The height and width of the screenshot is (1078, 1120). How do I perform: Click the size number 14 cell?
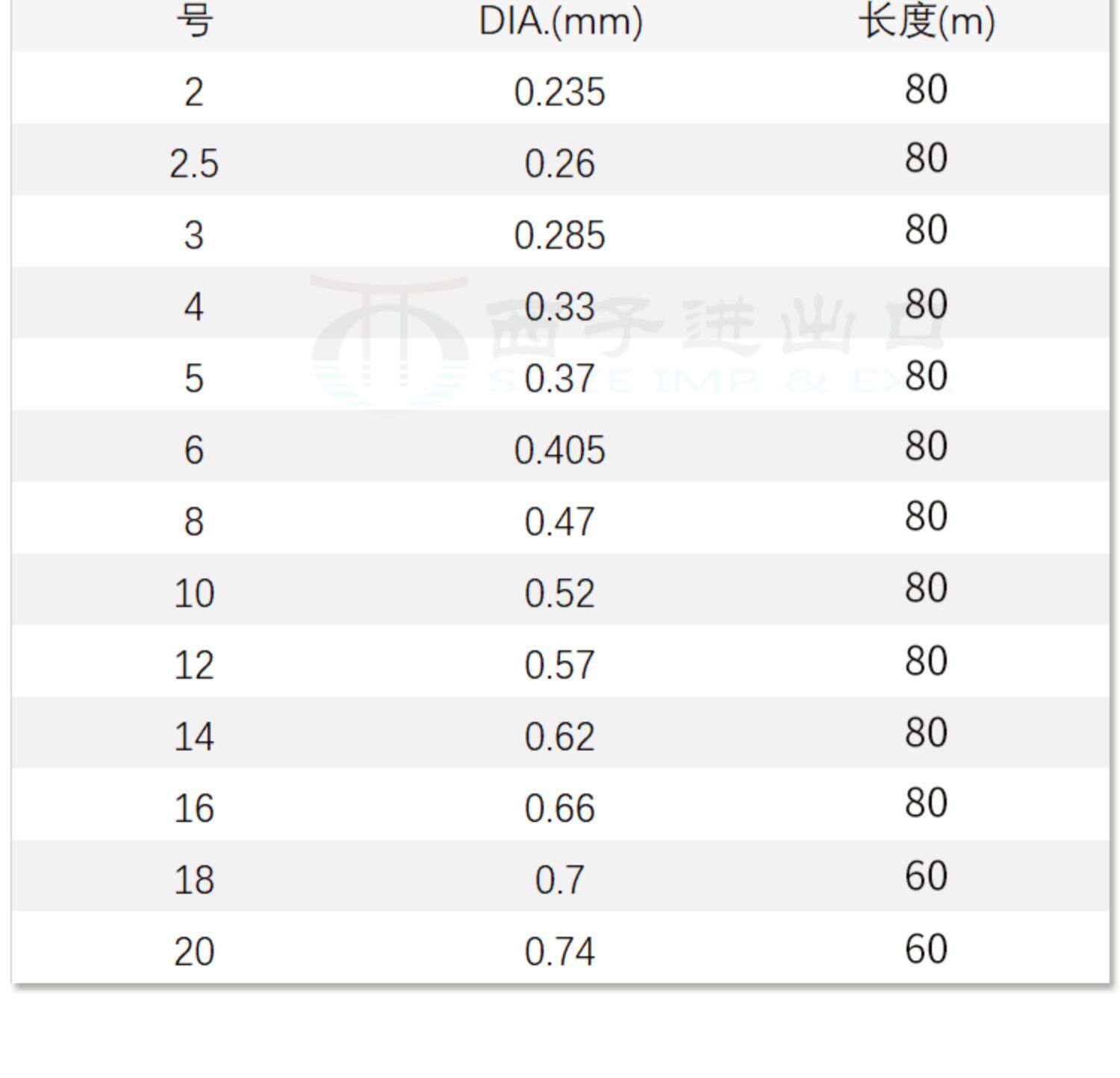click(x=194, y=737)
